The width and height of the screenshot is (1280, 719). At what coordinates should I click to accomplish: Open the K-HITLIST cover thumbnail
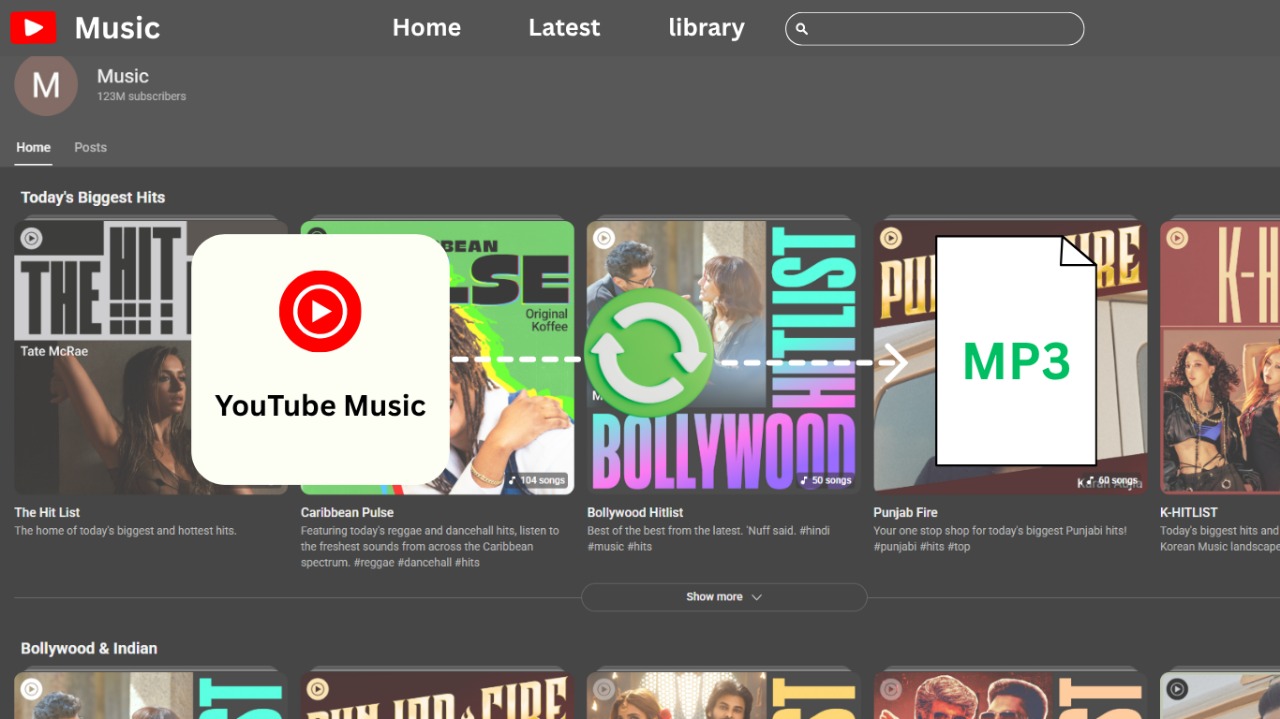coord(1220,357)
